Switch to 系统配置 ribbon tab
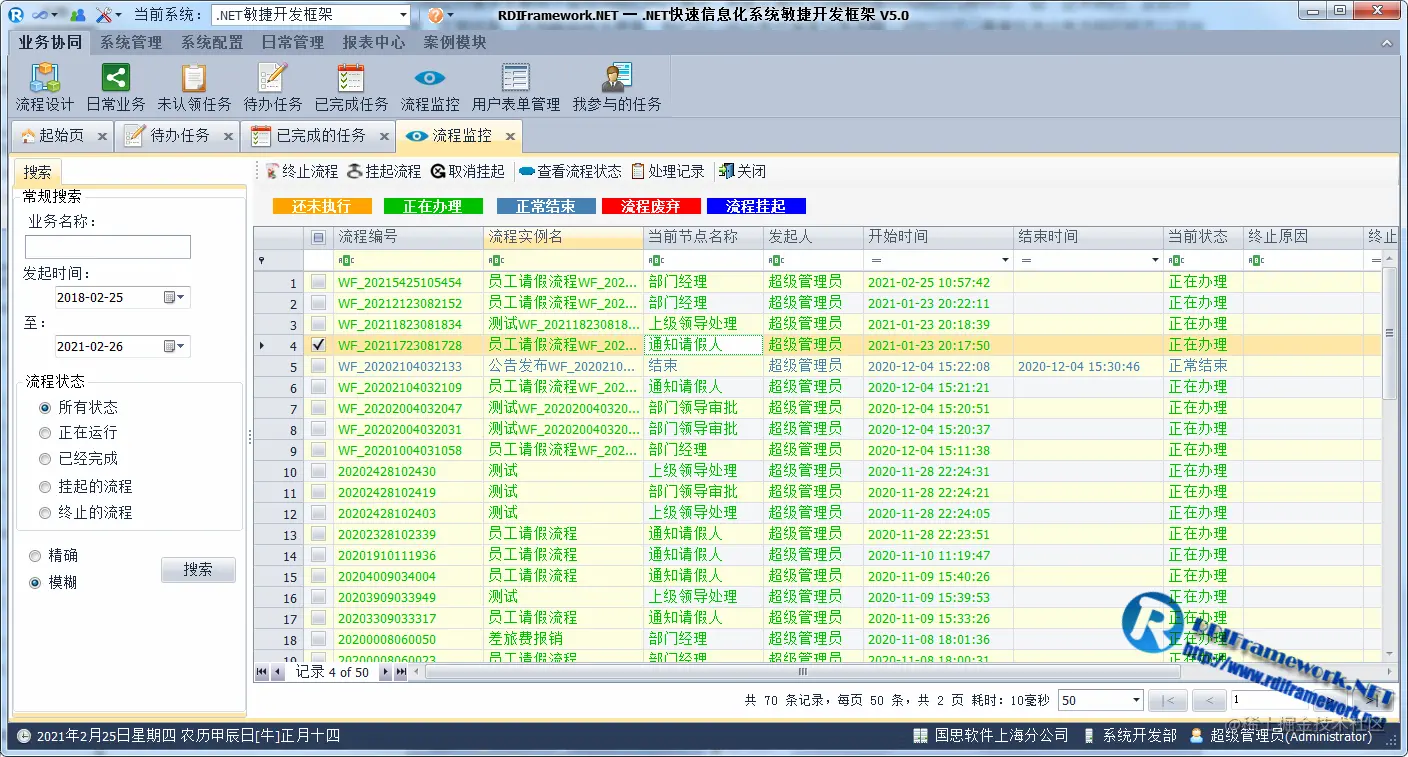The height and width of the screenshot is (757, 1408). coord(212,43)
